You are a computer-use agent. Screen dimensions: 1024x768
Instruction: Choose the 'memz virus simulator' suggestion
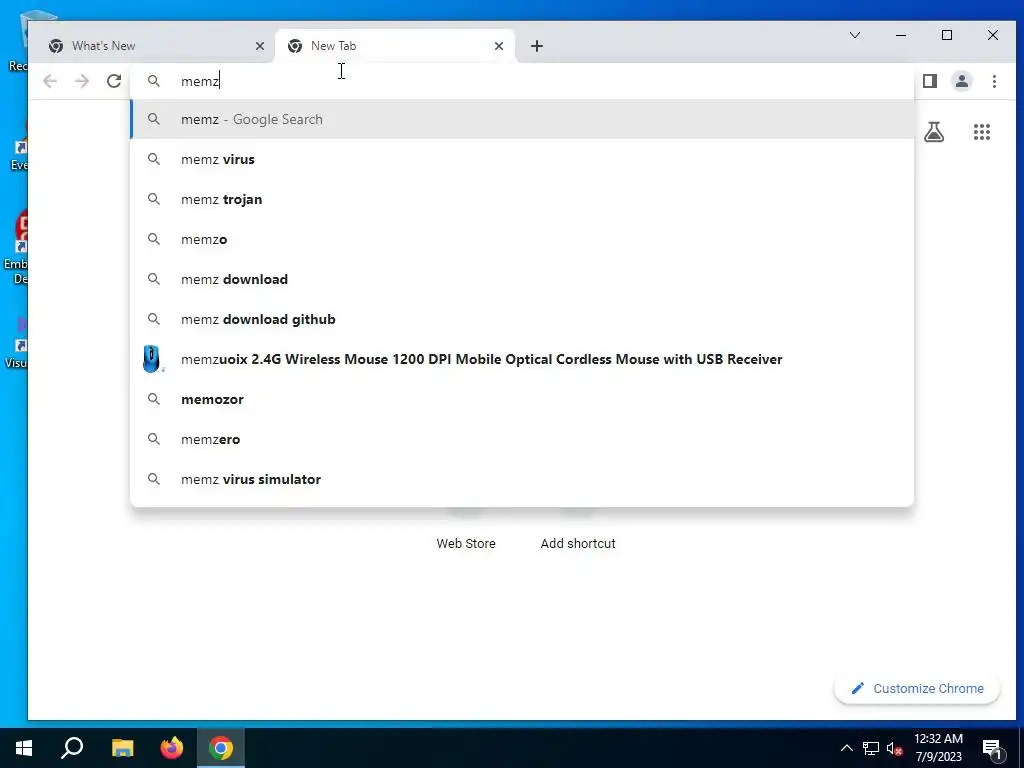coord(522,479)
